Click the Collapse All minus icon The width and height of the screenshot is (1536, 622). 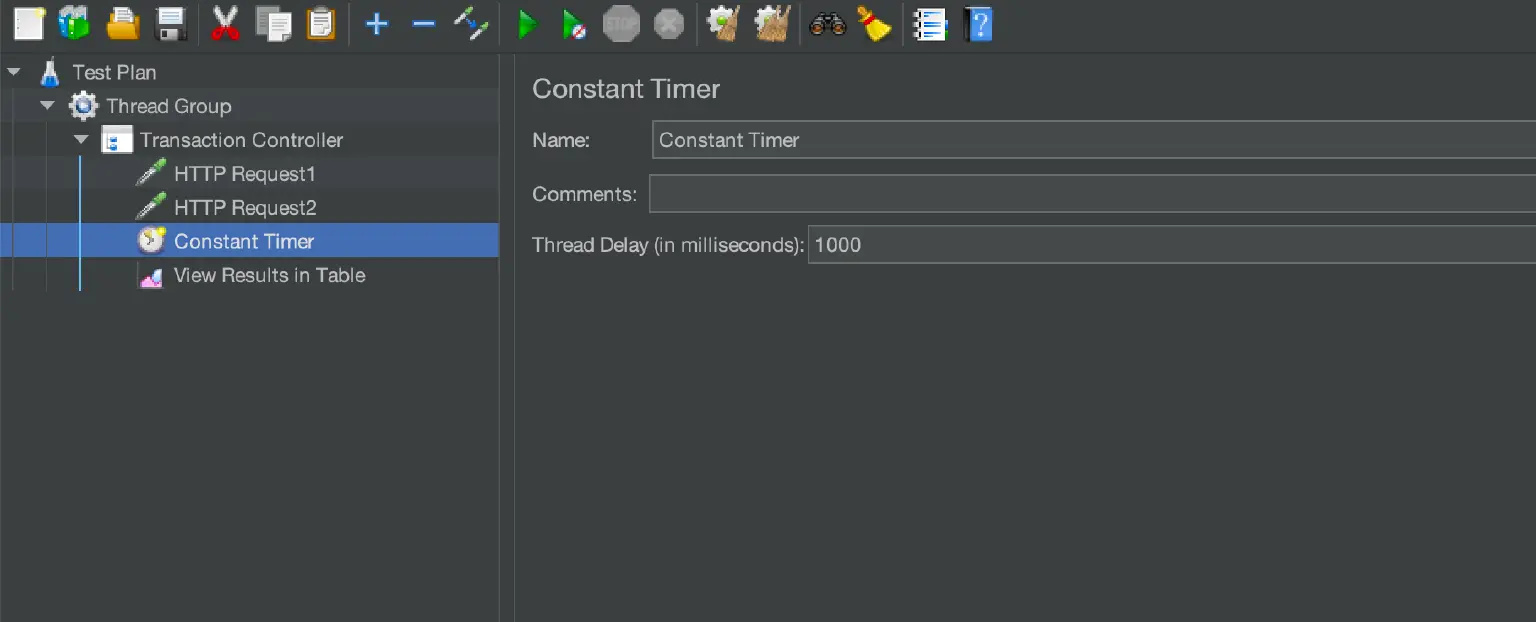423,23
